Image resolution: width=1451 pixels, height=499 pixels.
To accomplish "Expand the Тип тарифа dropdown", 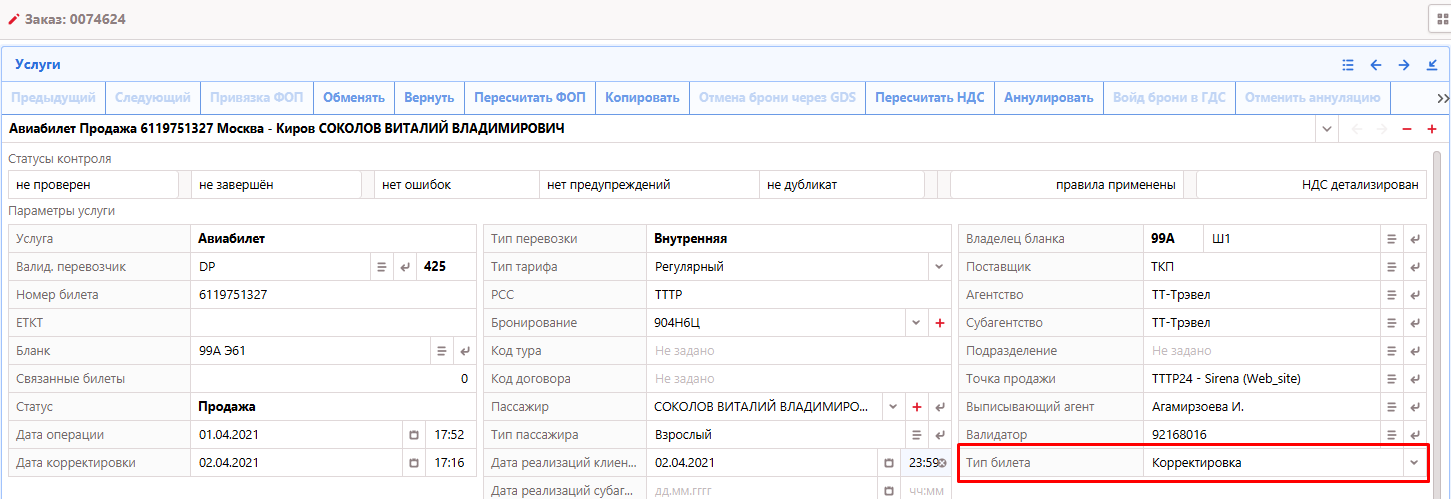I will click(938, 267).
